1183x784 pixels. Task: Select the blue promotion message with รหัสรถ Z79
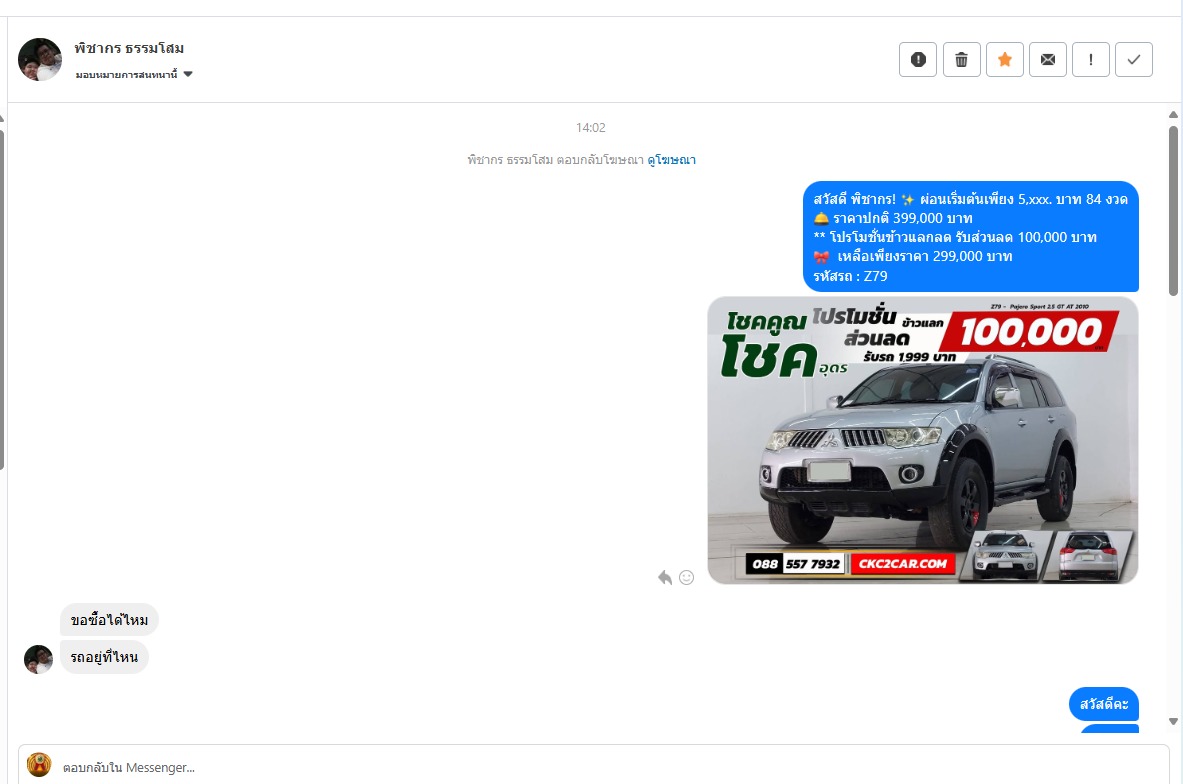[x=970, y=237]
